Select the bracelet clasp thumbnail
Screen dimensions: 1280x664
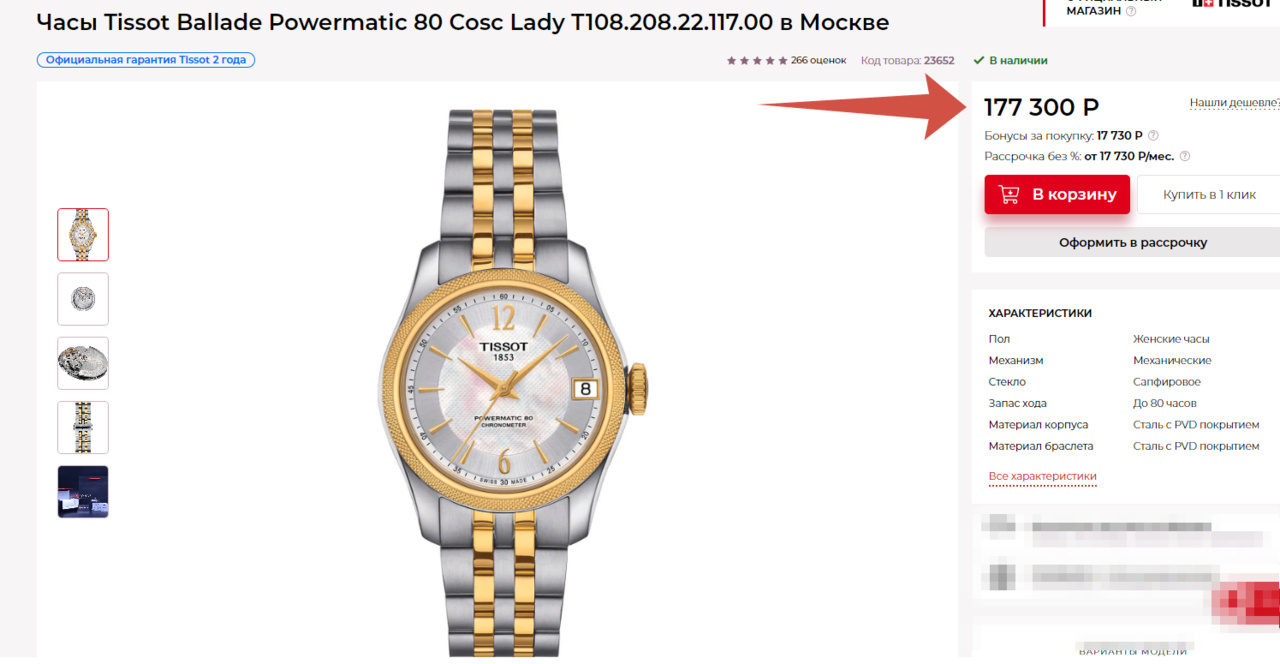click(83, 427)
